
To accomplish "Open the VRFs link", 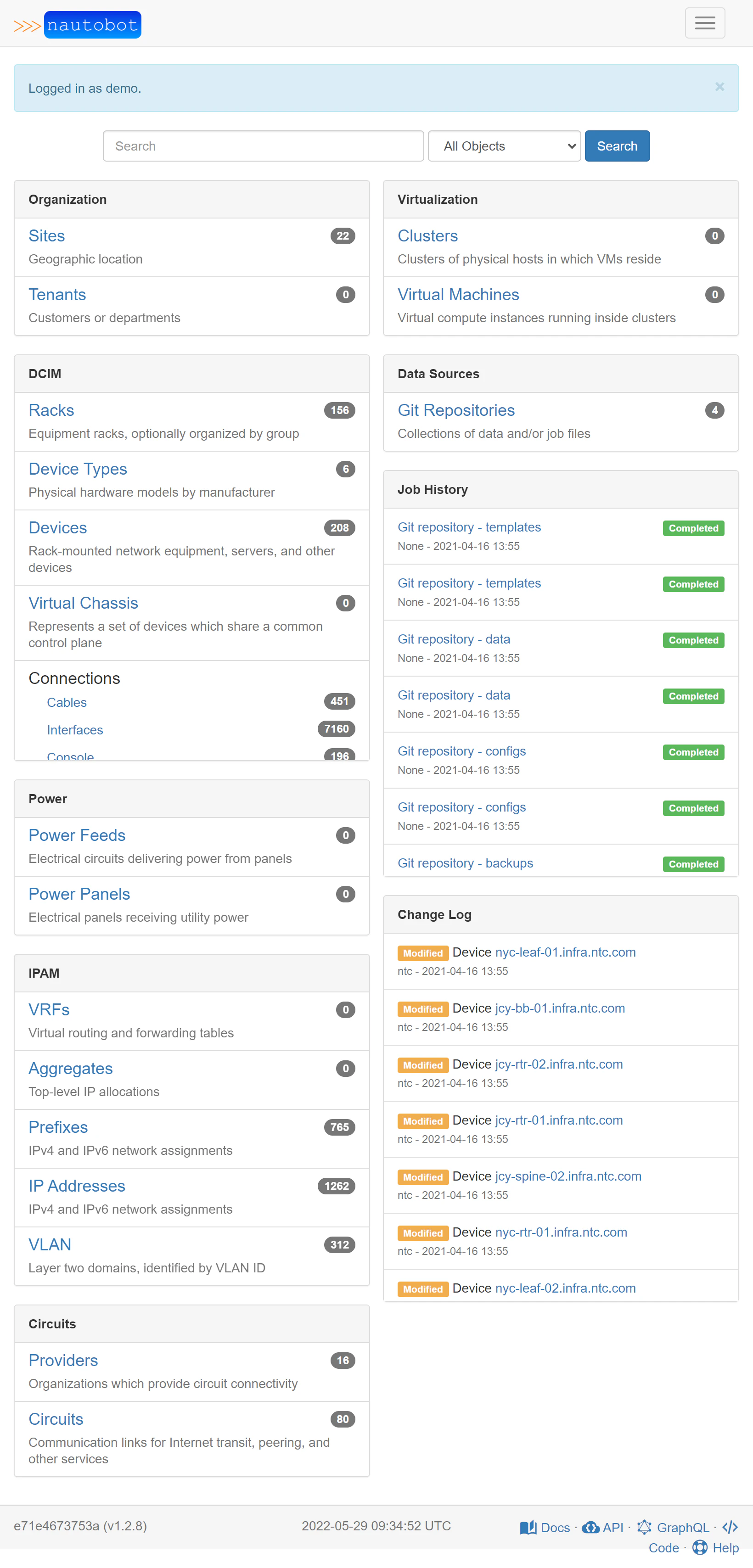I will 49,1010.
